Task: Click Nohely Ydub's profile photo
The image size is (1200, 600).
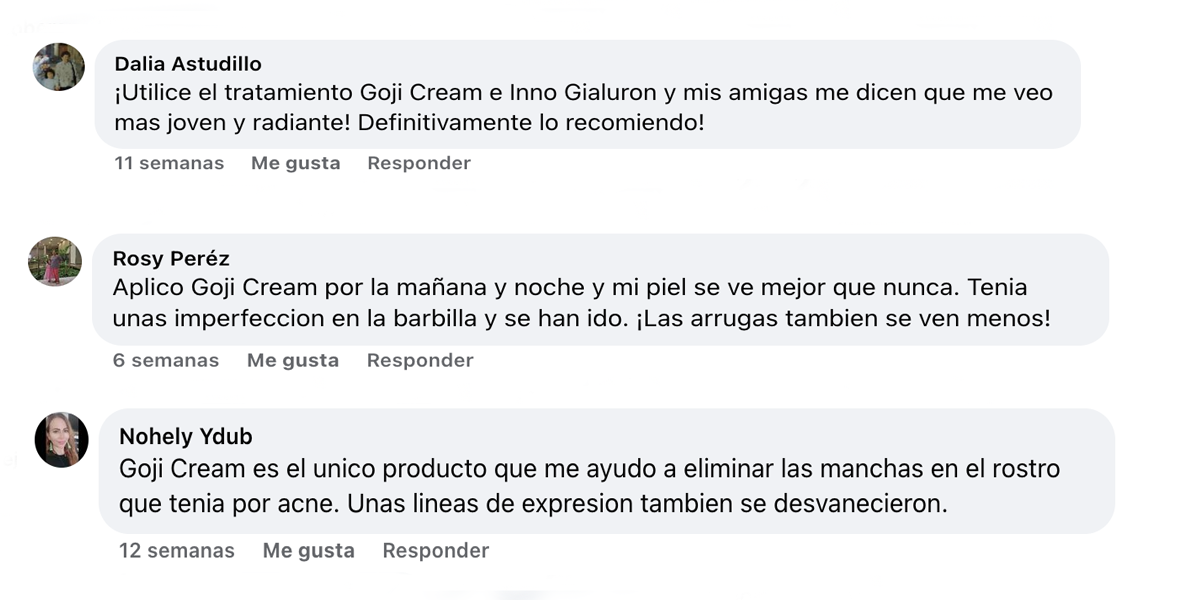Action: [x=62, y=439]
